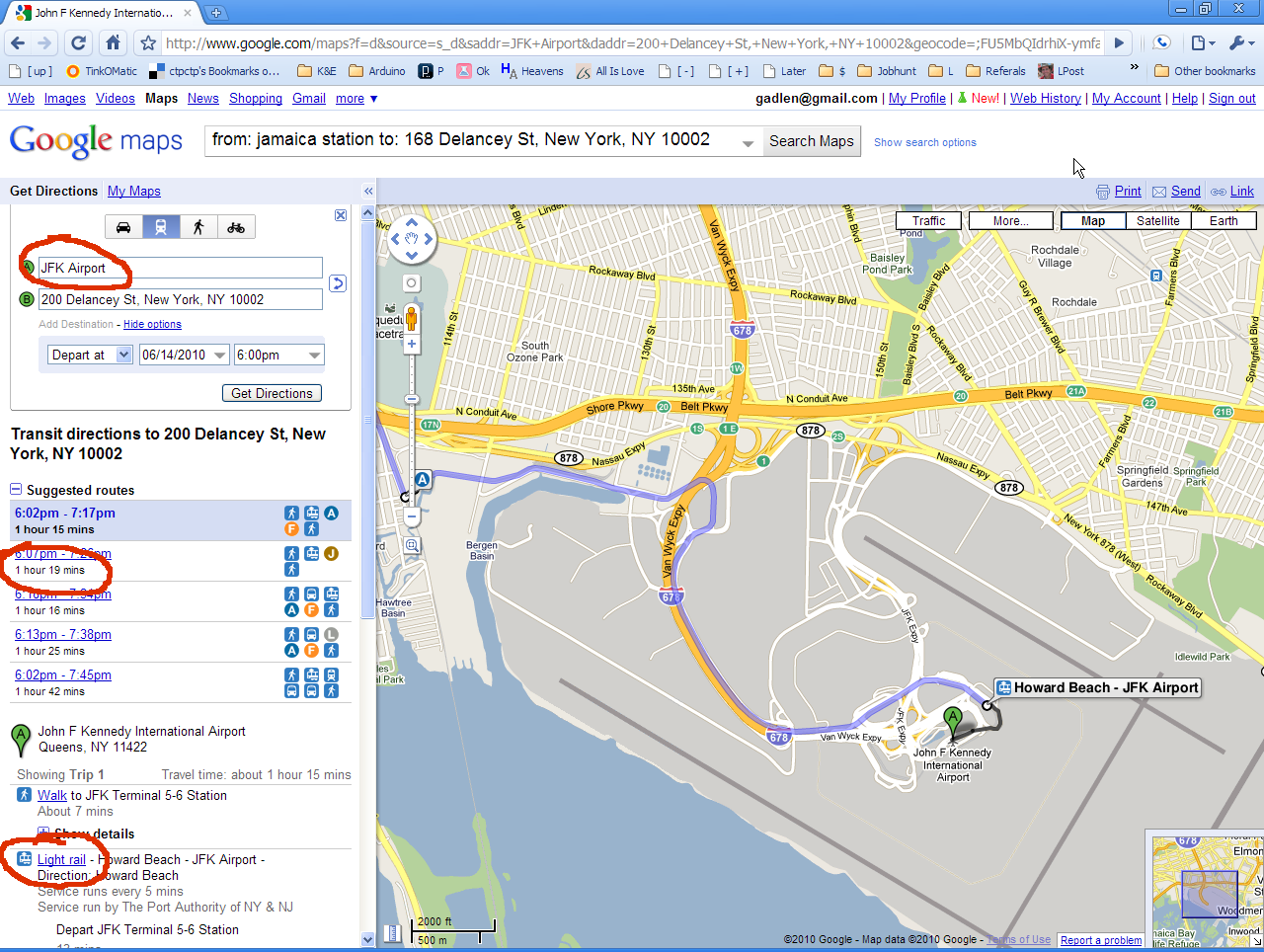Open the time dropdown 6:00pm

(x=279, y=355)
